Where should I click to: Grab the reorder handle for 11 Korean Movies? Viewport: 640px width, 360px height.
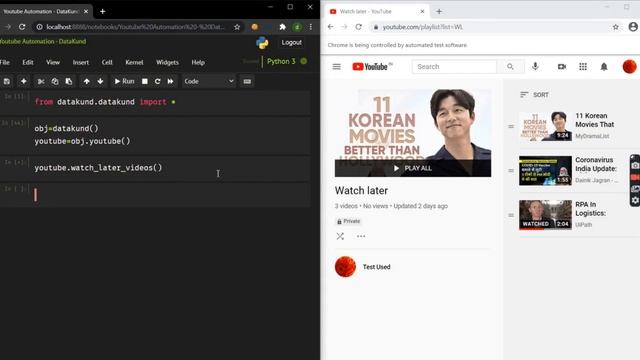pyautogui.click(x=511, y=127)
